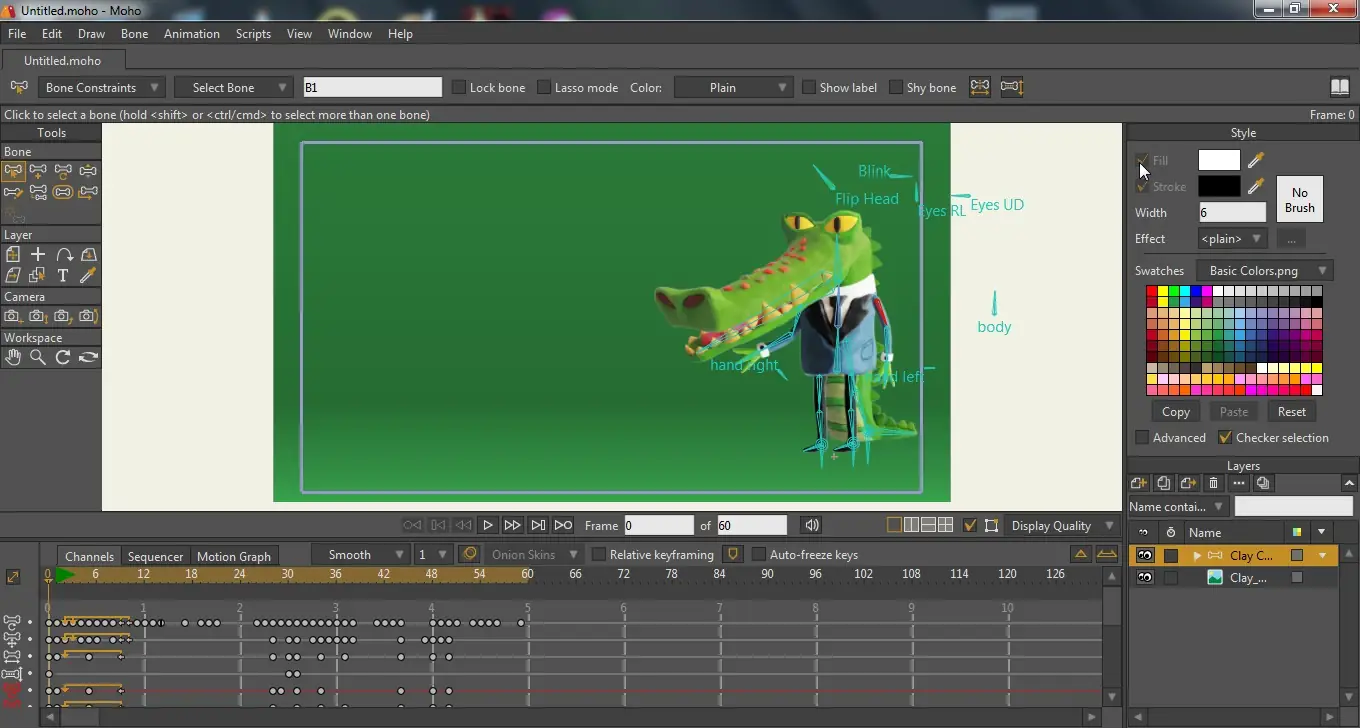Click the New Layer icon in Layers panel
Image resolution: width=1360 pixels, height=728 pixels.
[1138, 483]
